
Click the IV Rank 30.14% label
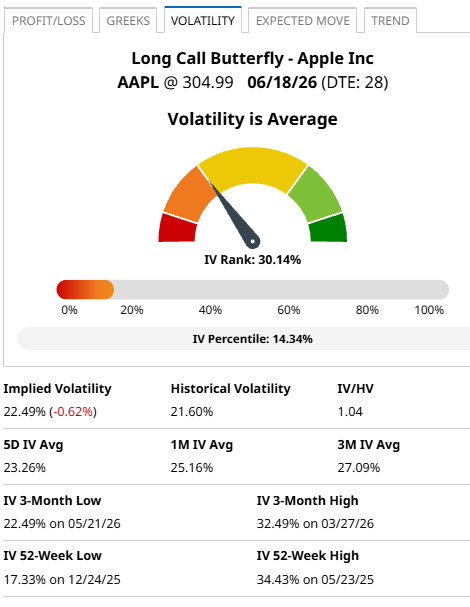coord(252,259)
